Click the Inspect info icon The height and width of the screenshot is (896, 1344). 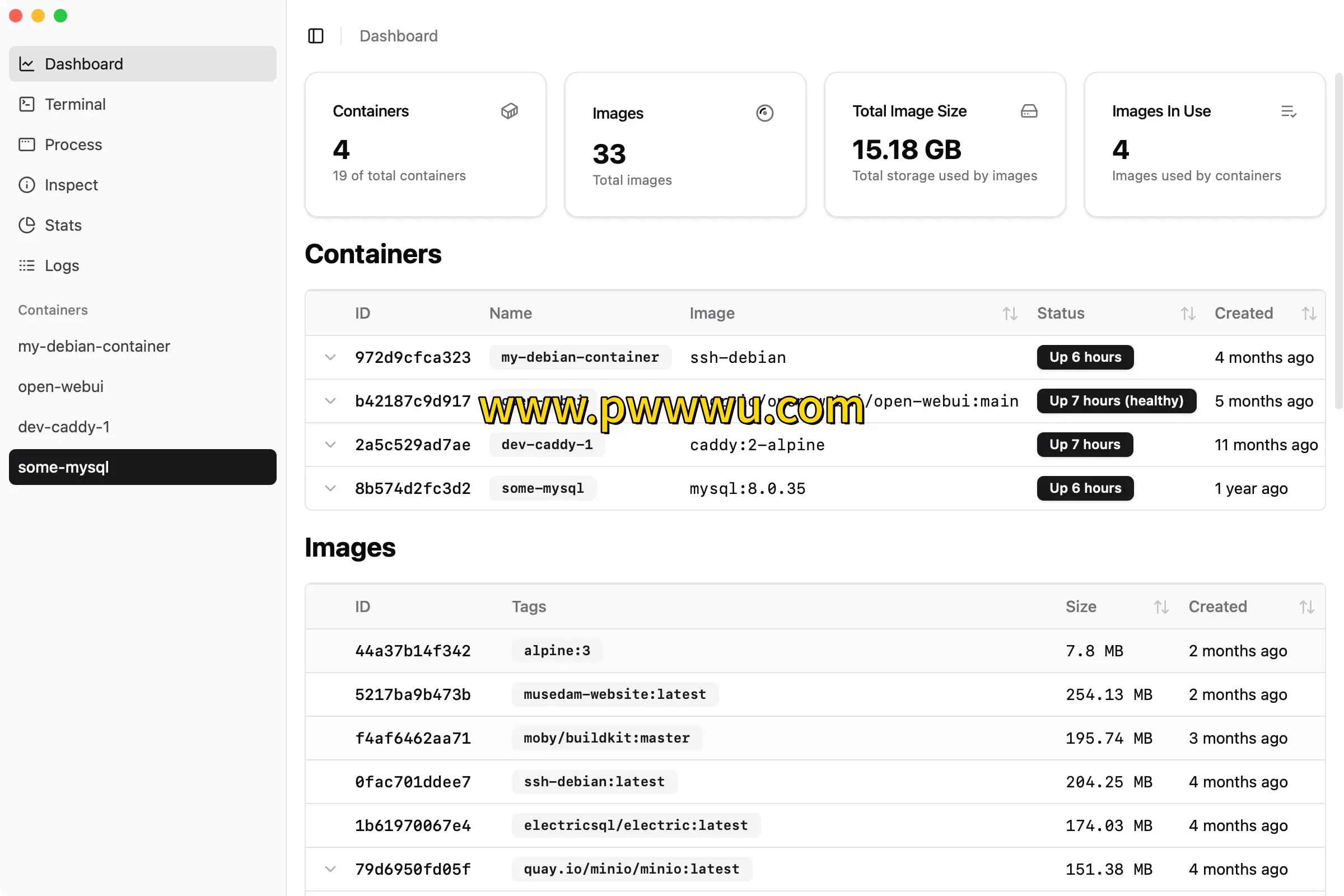click(27, 185)
